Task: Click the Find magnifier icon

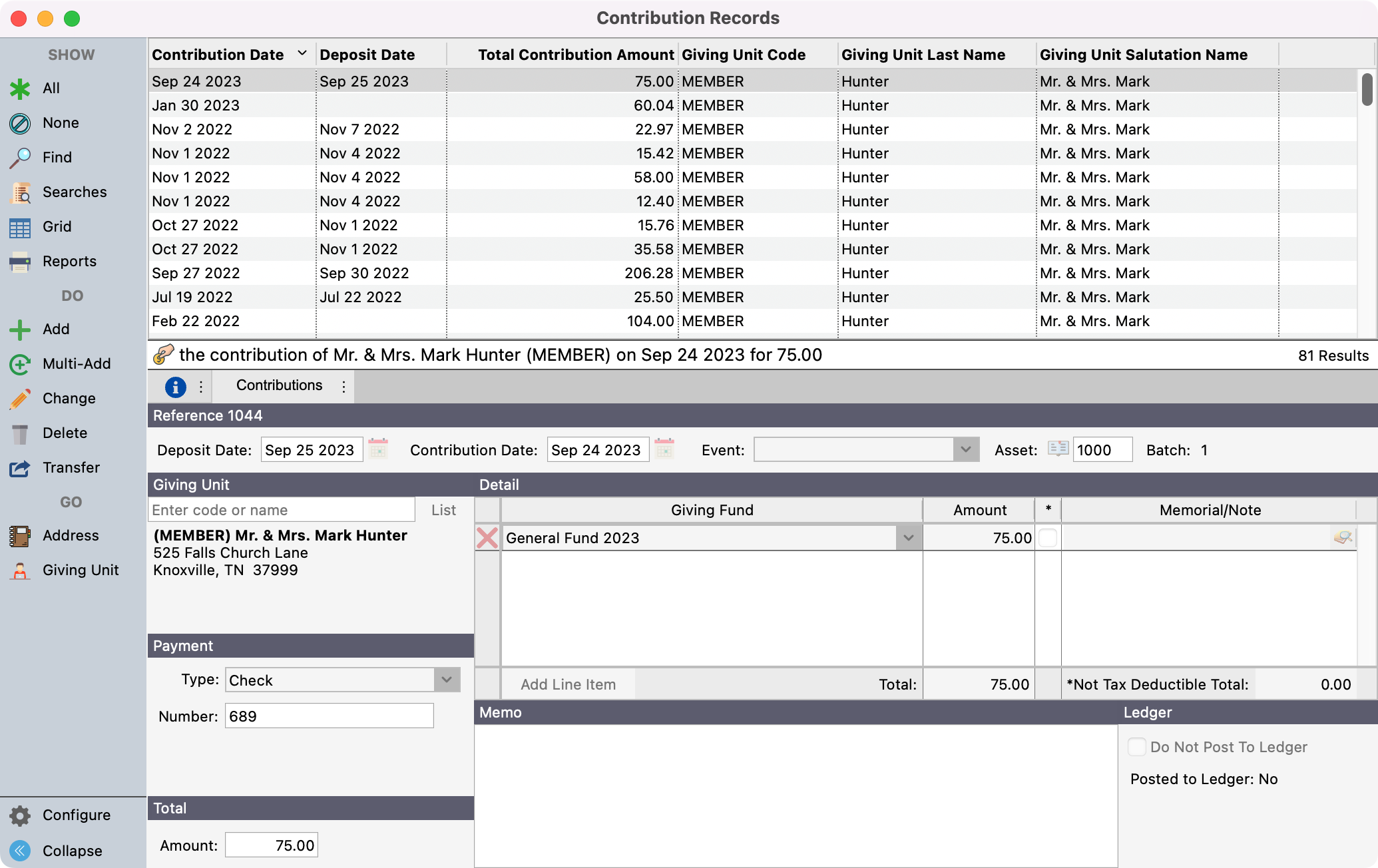Action: coord(20,158)
